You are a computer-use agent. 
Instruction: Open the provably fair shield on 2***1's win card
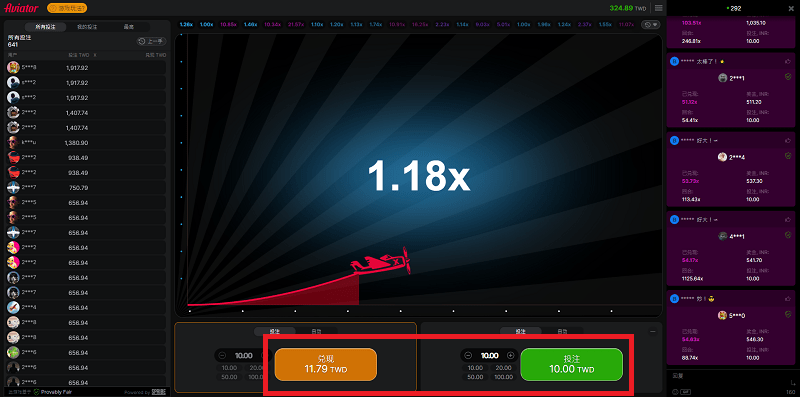(788, 77)
